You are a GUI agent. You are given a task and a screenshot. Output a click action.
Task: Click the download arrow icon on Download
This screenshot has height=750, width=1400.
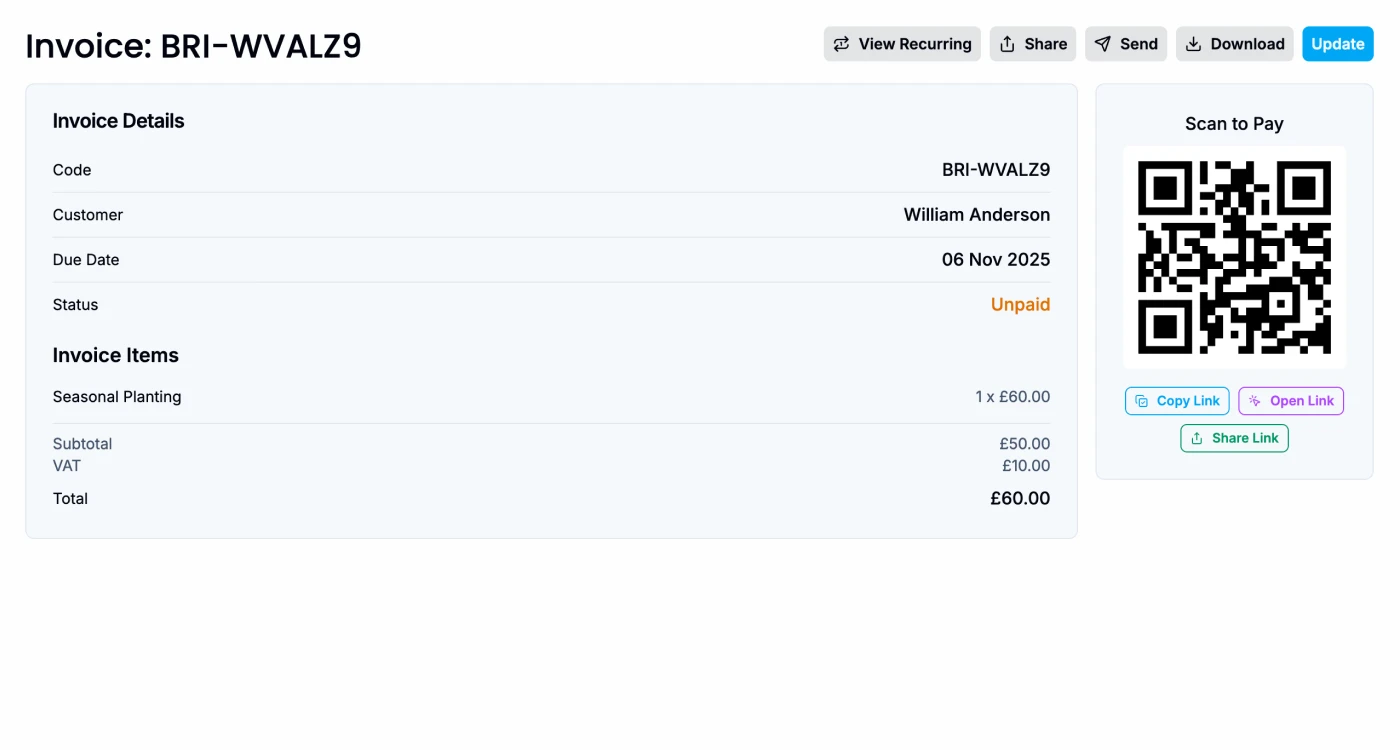1193,44
